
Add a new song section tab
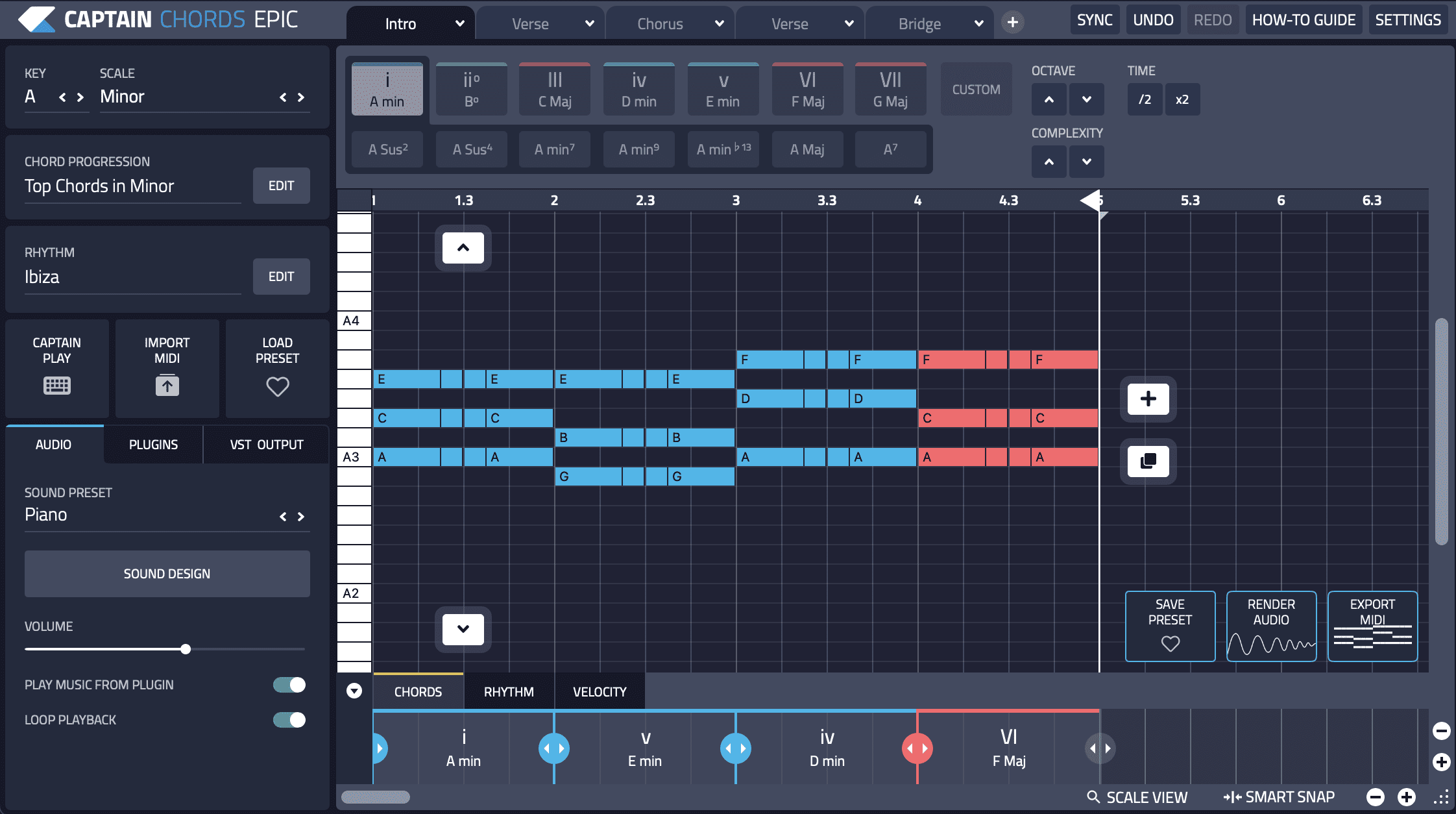pyautogui.click(x=1012, y=22)
